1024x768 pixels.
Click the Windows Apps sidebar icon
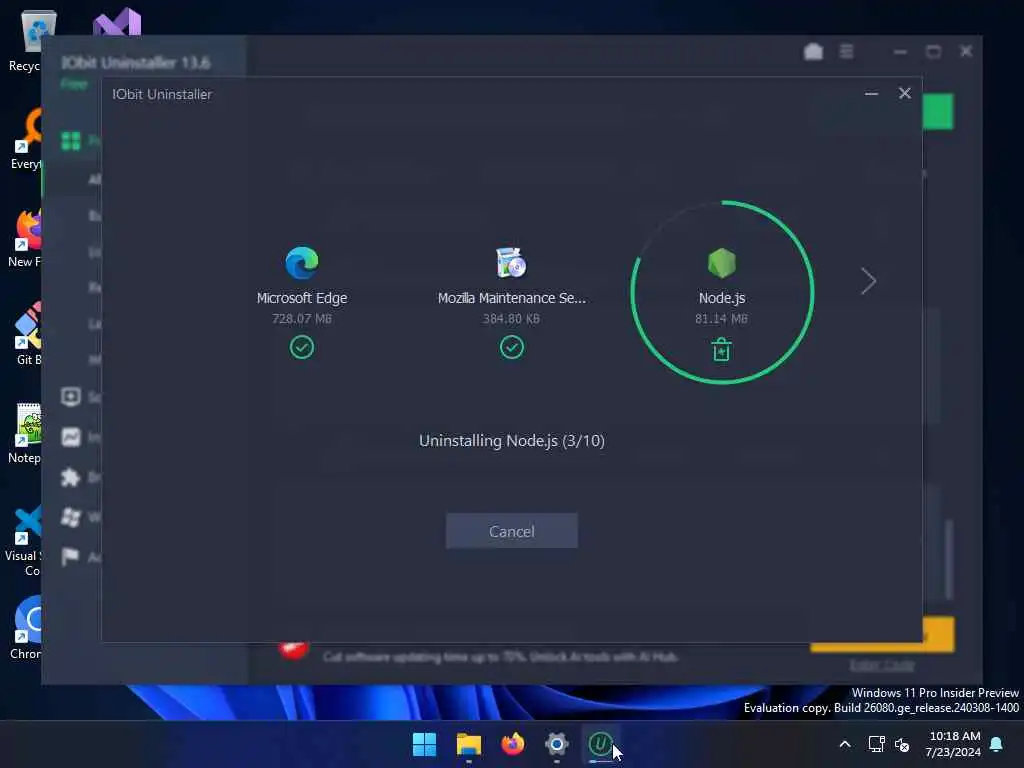click(71, 517)
